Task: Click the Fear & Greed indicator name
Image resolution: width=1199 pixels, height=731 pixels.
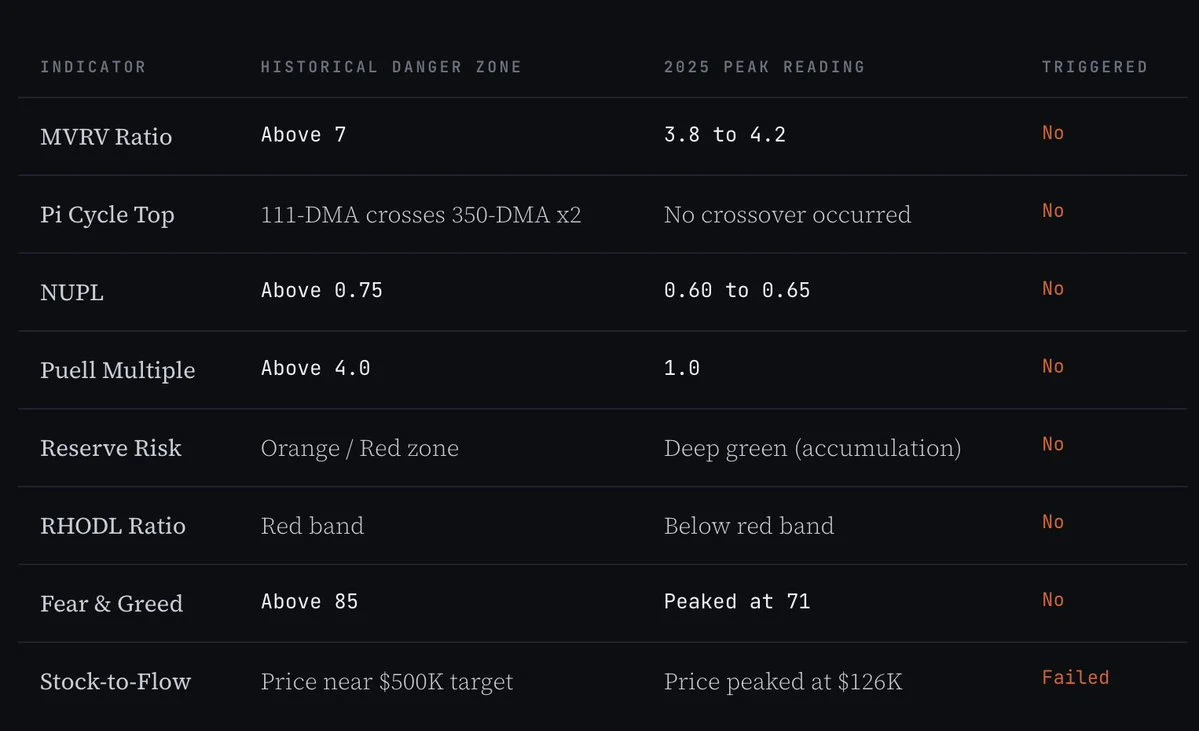Action: point(112,604)
